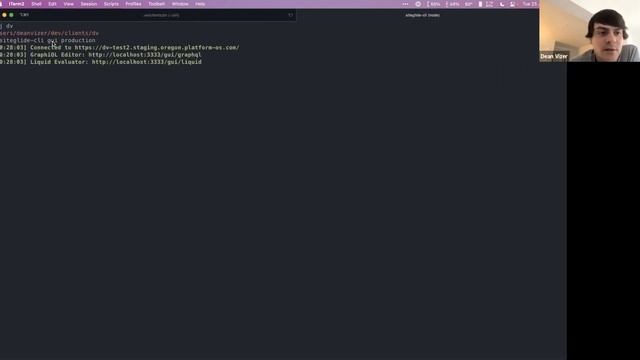This screenshot has width=640, height=360.
Task: Open the moon Do Not Disturb icon
Action: click(x=502, y=4)
